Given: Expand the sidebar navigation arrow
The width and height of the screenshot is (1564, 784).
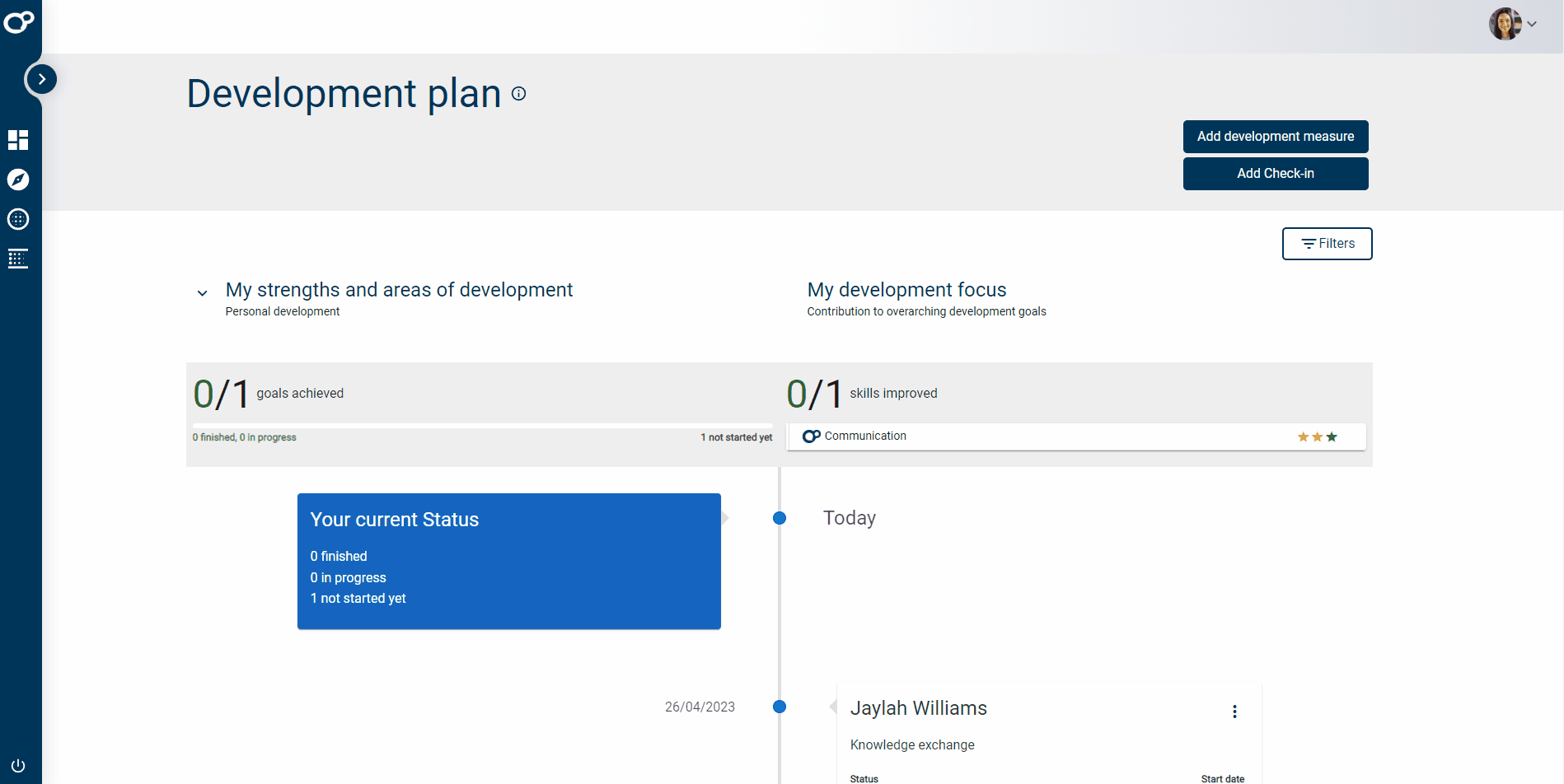Looking at the screenshot, I should click(x=41, y=79).
